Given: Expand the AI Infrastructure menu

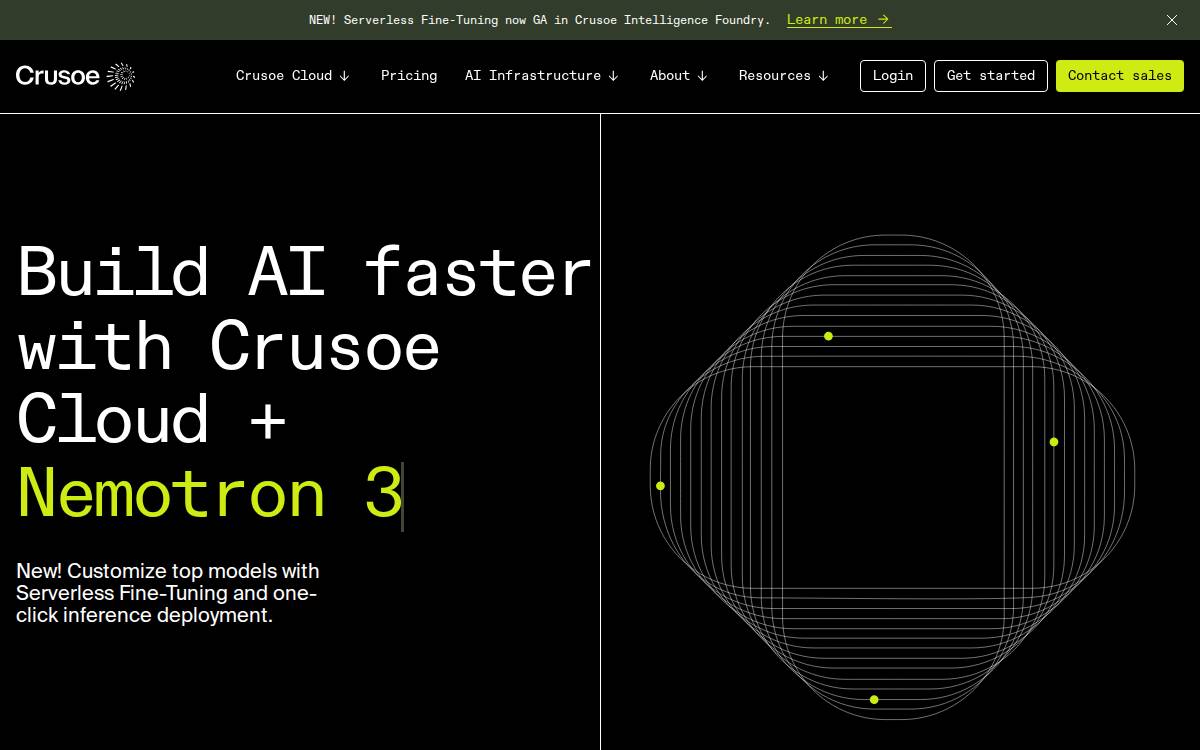Looking at the screenshot, I should (x=542, y=76).
